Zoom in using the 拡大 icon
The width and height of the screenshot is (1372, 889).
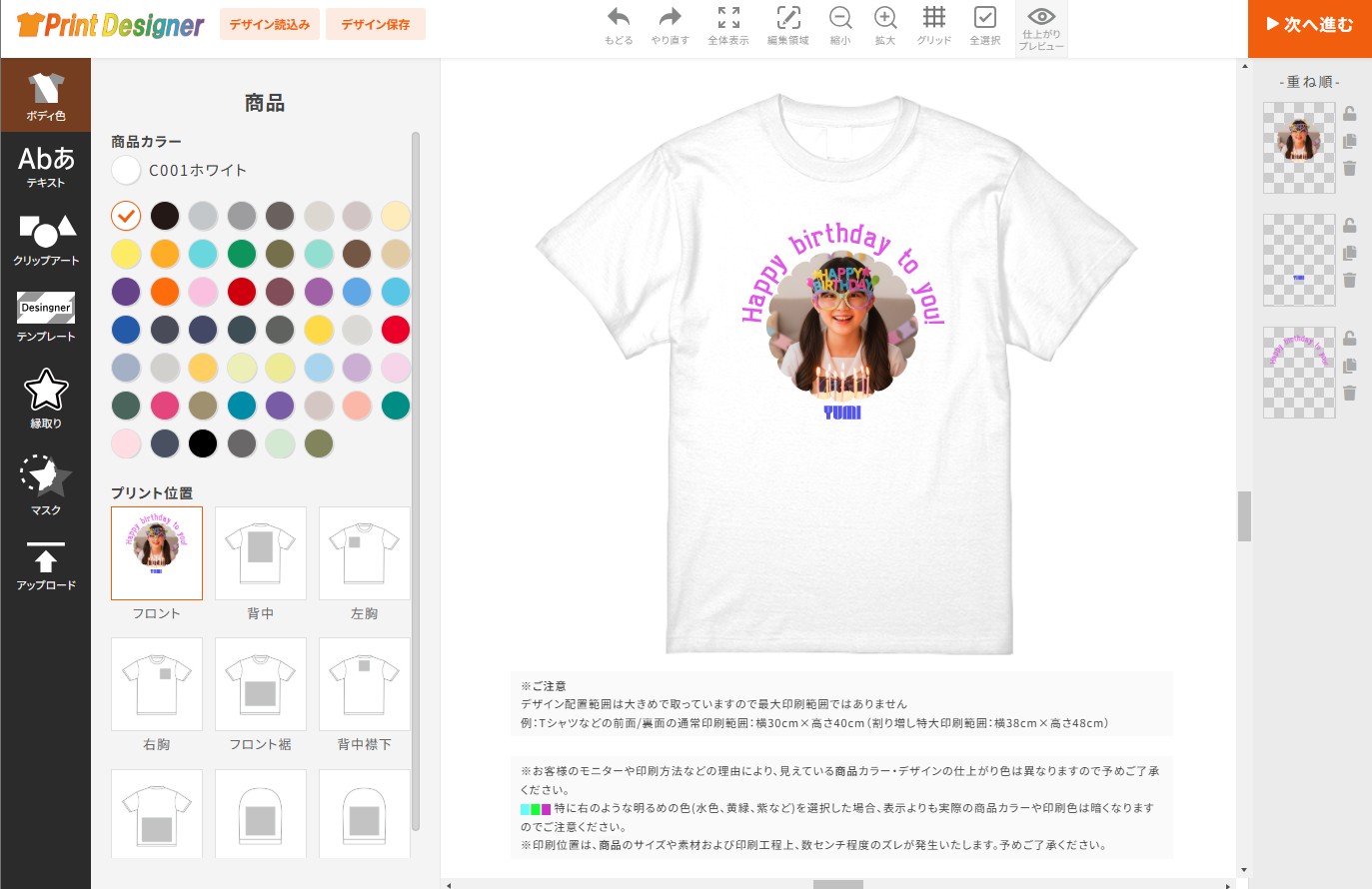[884, 18]
